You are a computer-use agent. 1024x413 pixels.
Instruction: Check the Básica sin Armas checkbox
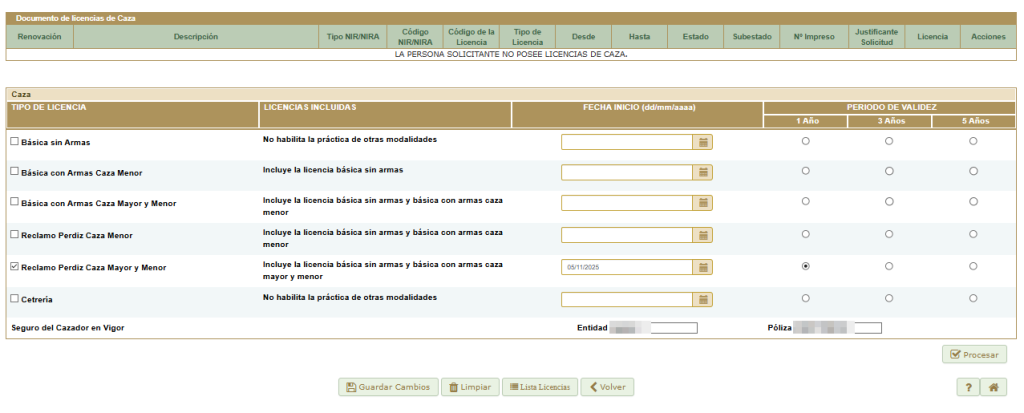tap(14, 140)
